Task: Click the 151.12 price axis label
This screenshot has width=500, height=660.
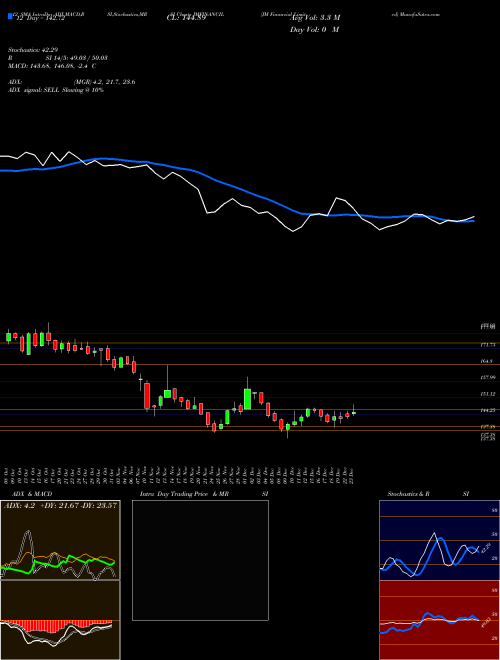Action: click(x=487, y=394)
